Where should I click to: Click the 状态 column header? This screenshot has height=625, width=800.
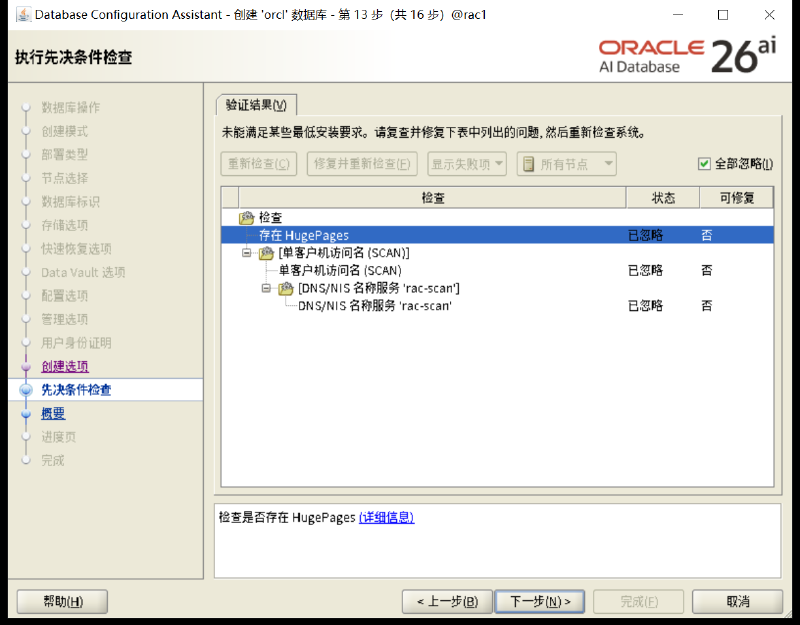tap(663, 198)
